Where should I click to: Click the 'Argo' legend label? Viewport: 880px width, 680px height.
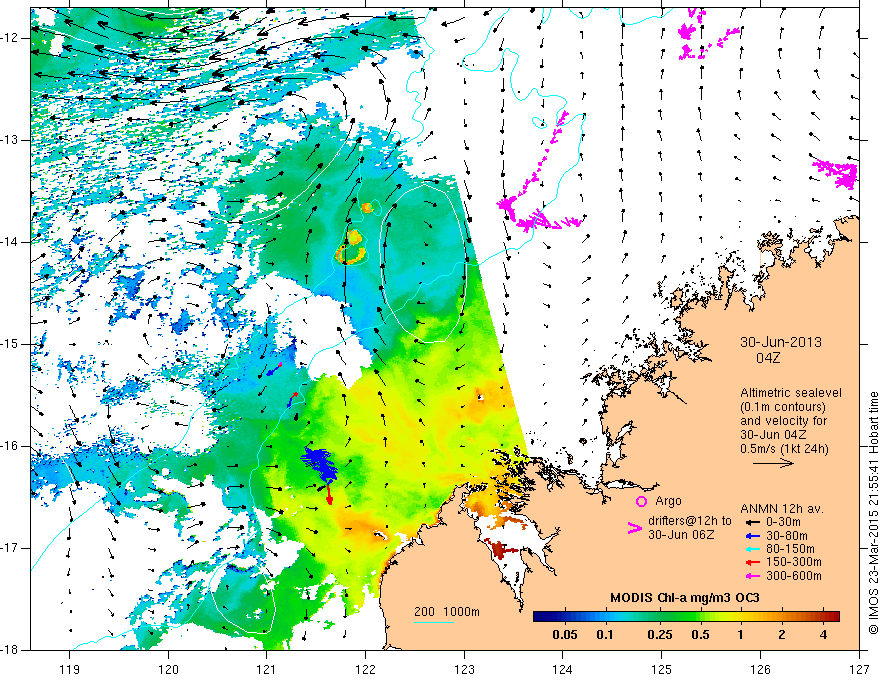click(668, 501)
